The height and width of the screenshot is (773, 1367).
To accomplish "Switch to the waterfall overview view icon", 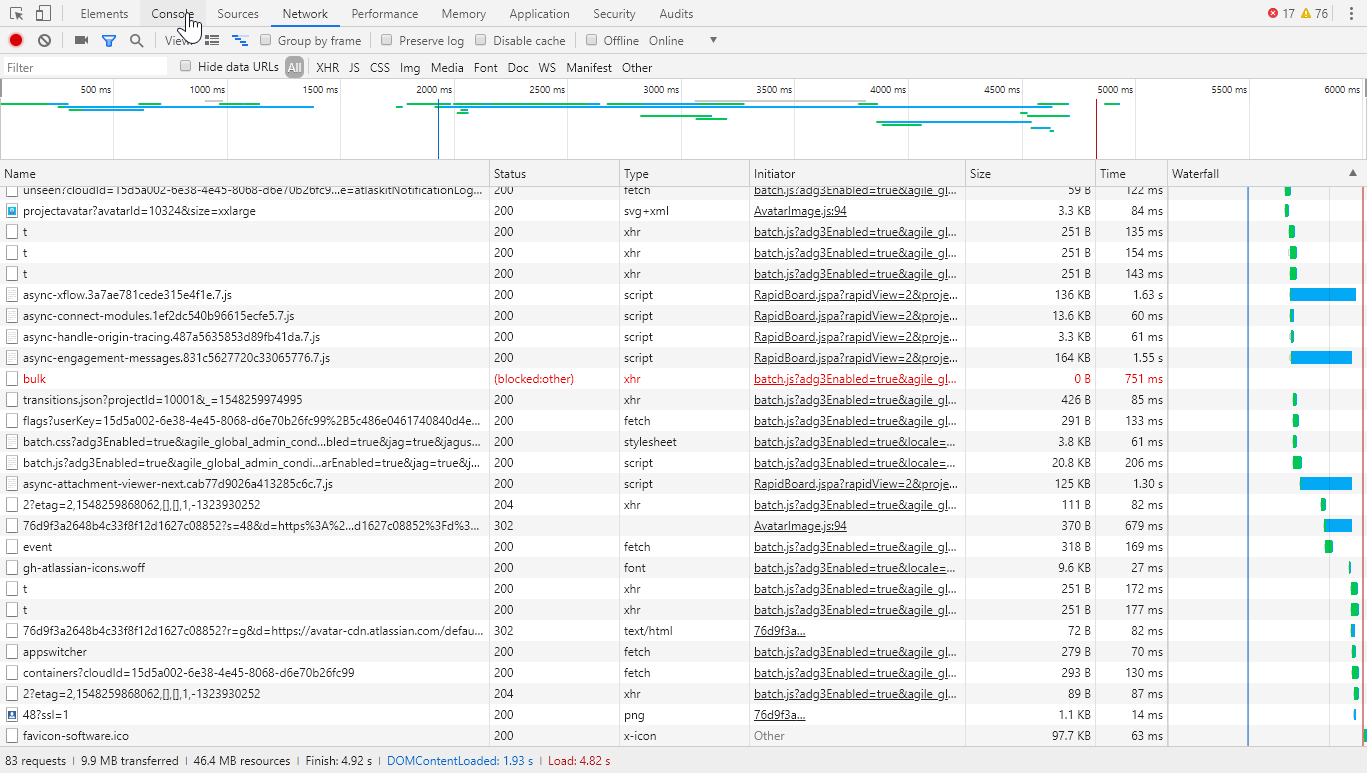I will [x=240, y=41].
